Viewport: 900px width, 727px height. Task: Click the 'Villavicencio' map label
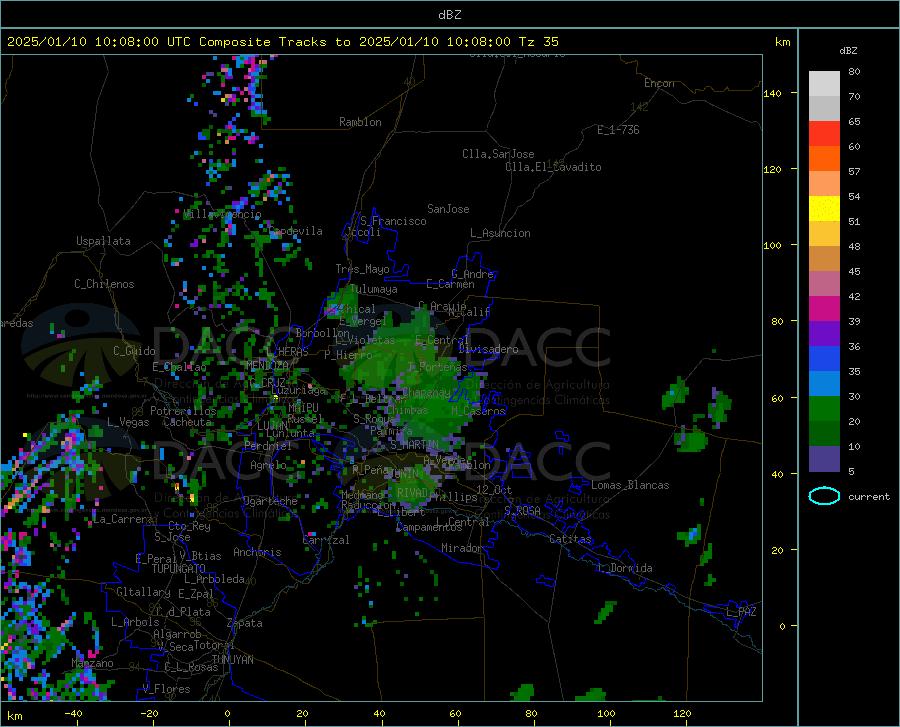[x=222, y=214]
